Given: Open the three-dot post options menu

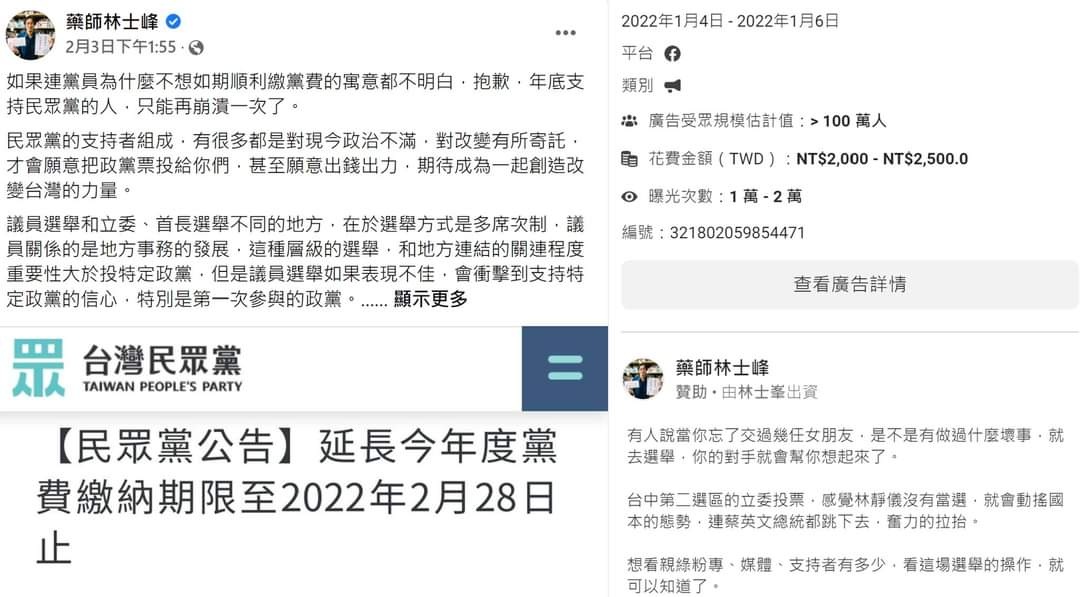Looking at the screenshot, I should [x=565, y=33].
